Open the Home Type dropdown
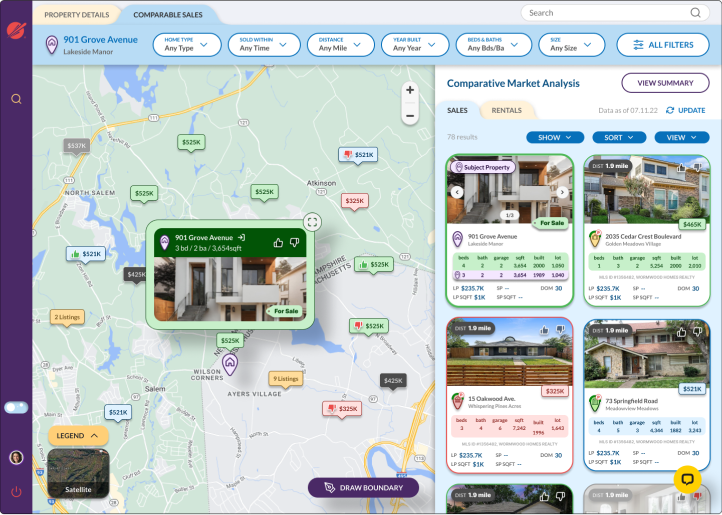 (187, 45)
